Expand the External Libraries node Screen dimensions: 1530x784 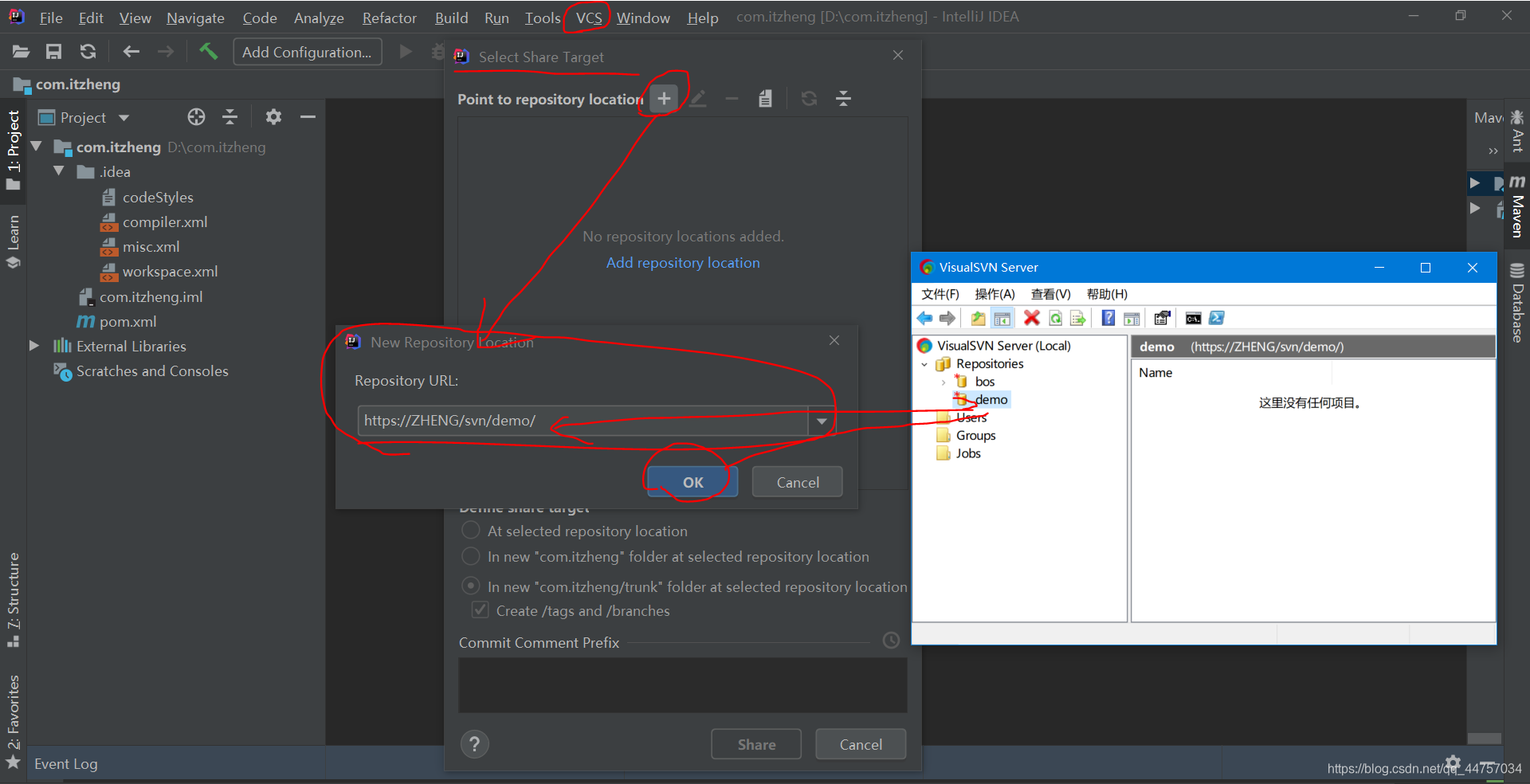pyautogui.click(x=34, y=346)
